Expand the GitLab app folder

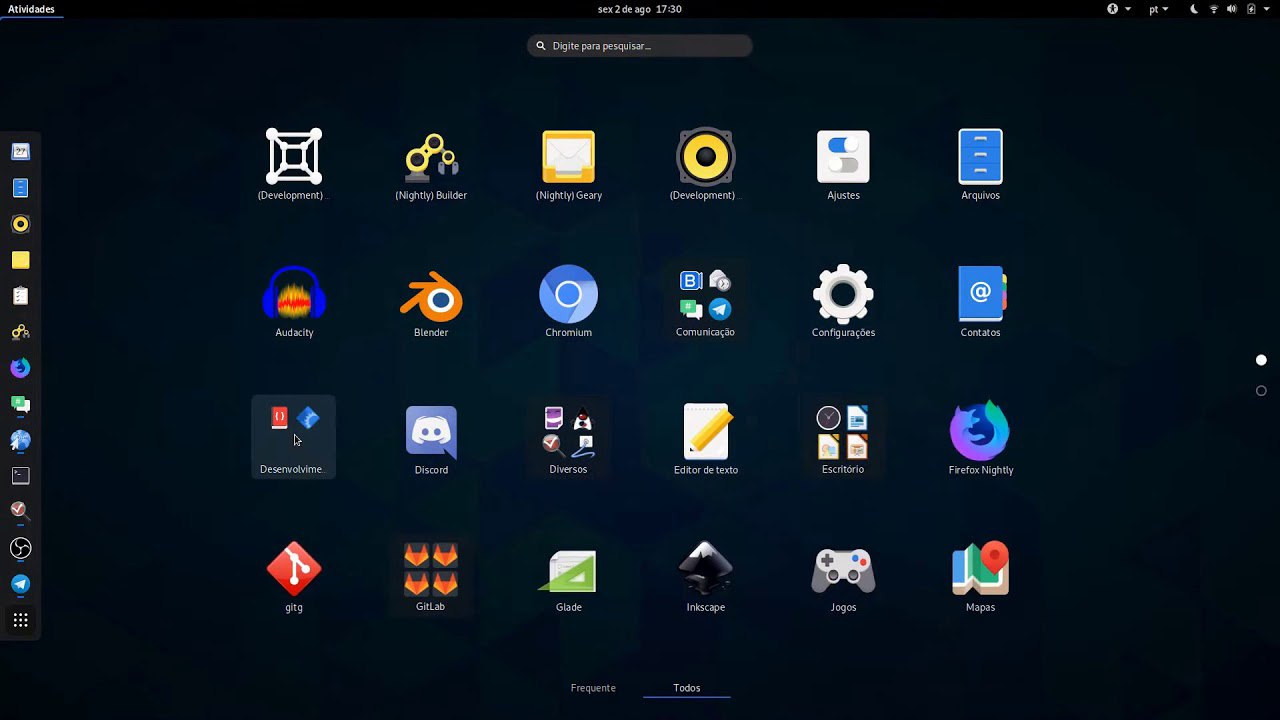tap(431, 575)
